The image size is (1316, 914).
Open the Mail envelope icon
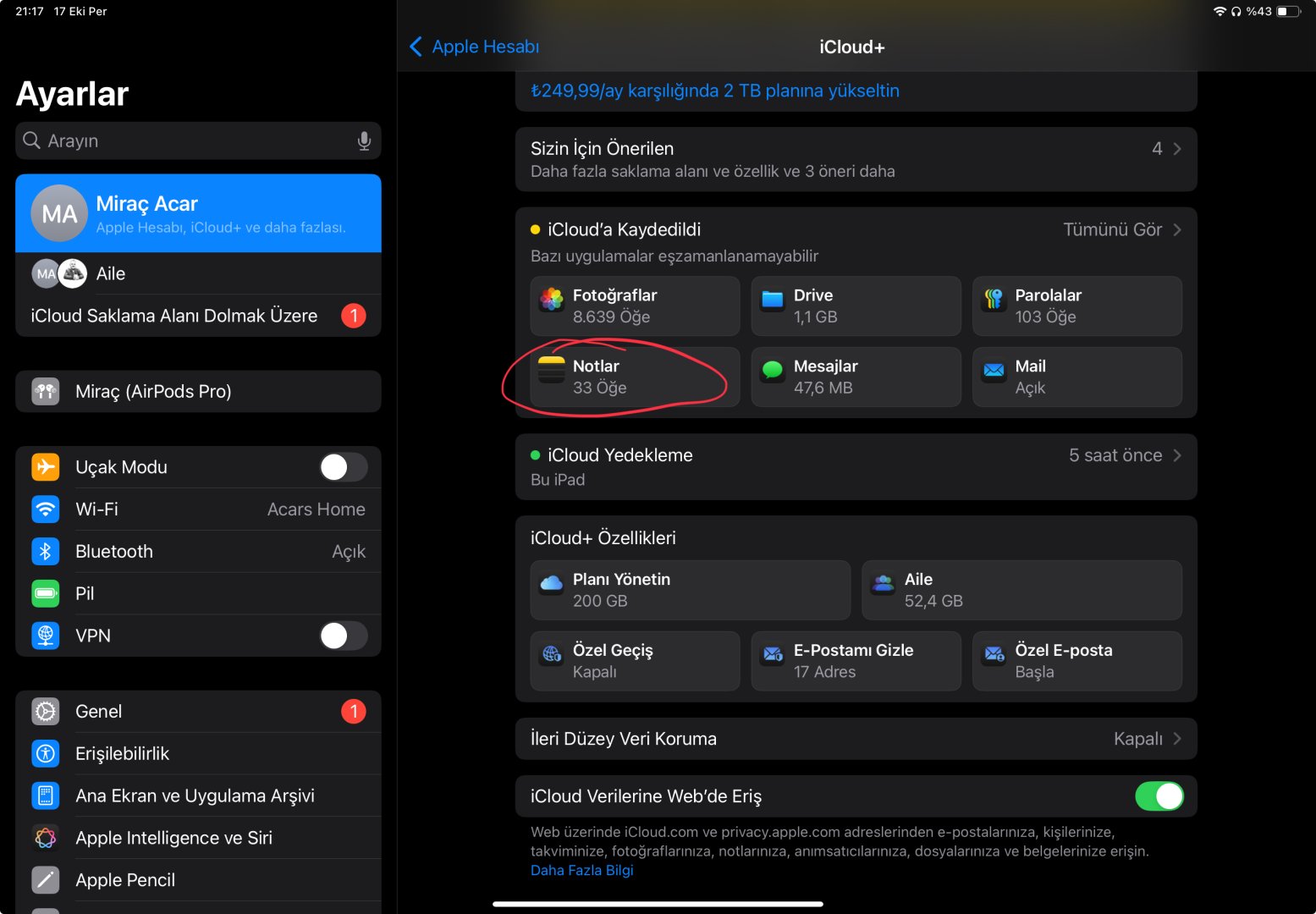click(x=994, y=370)
